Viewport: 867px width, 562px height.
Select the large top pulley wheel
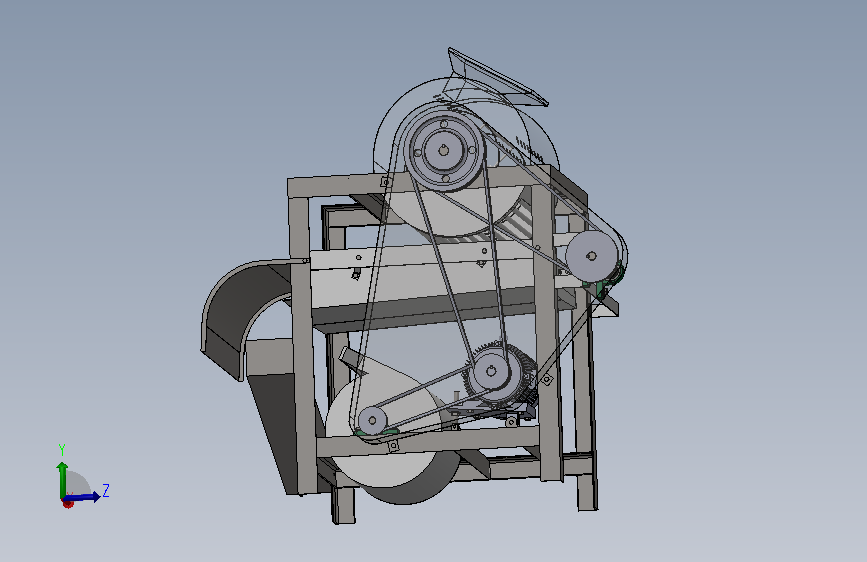point(444,150)
